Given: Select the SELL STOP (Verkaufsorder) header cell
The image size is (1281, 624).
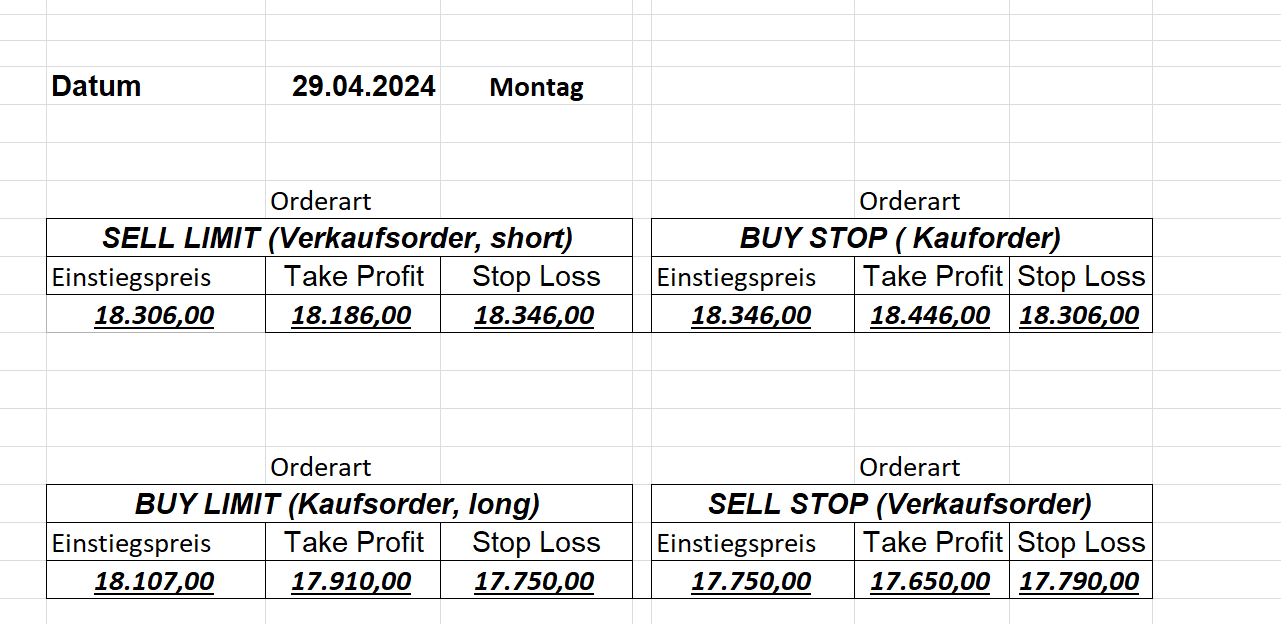Looking at the screenshot, I should [x=900, y=504].
